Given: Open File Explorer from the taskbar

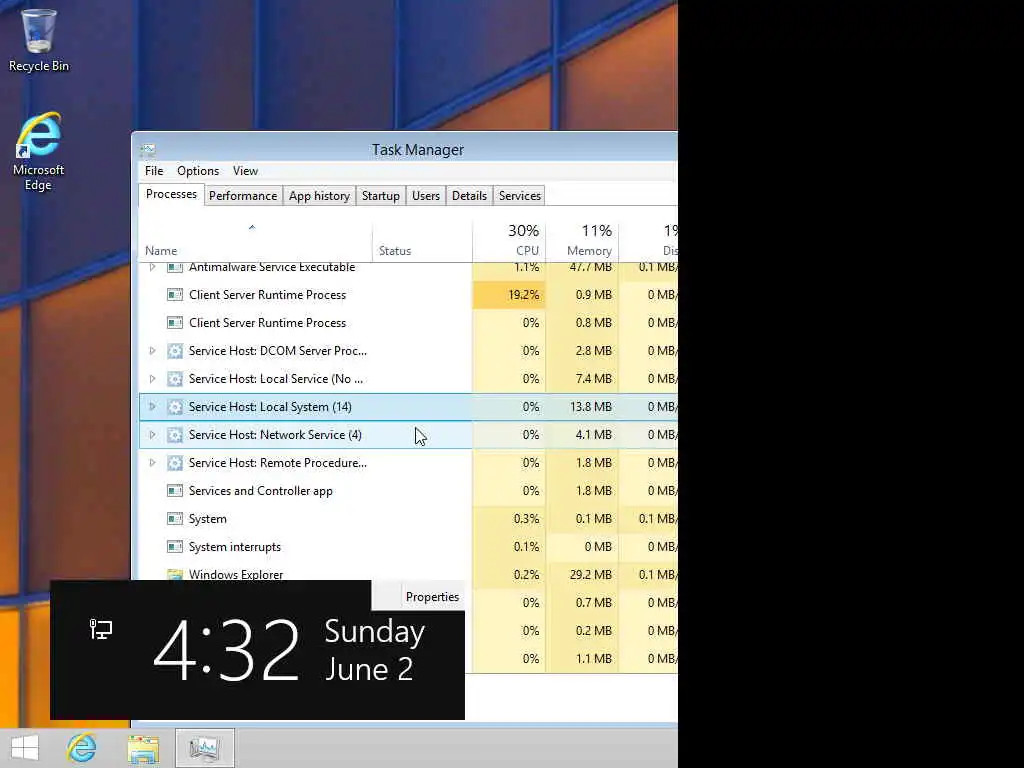Looking at the screenshot, I should pyautogui.click(x=143, y=748).
